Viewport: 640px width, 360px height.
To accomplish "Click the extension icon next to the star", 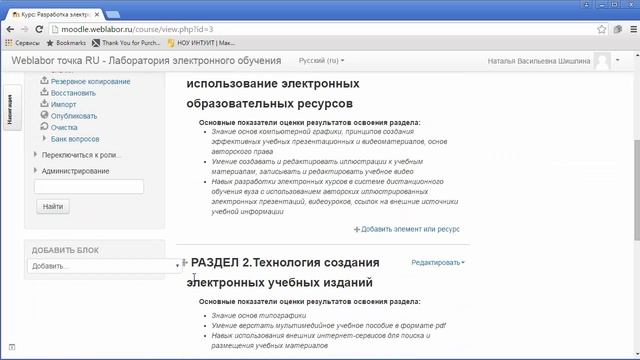I will tap(618, 29).
